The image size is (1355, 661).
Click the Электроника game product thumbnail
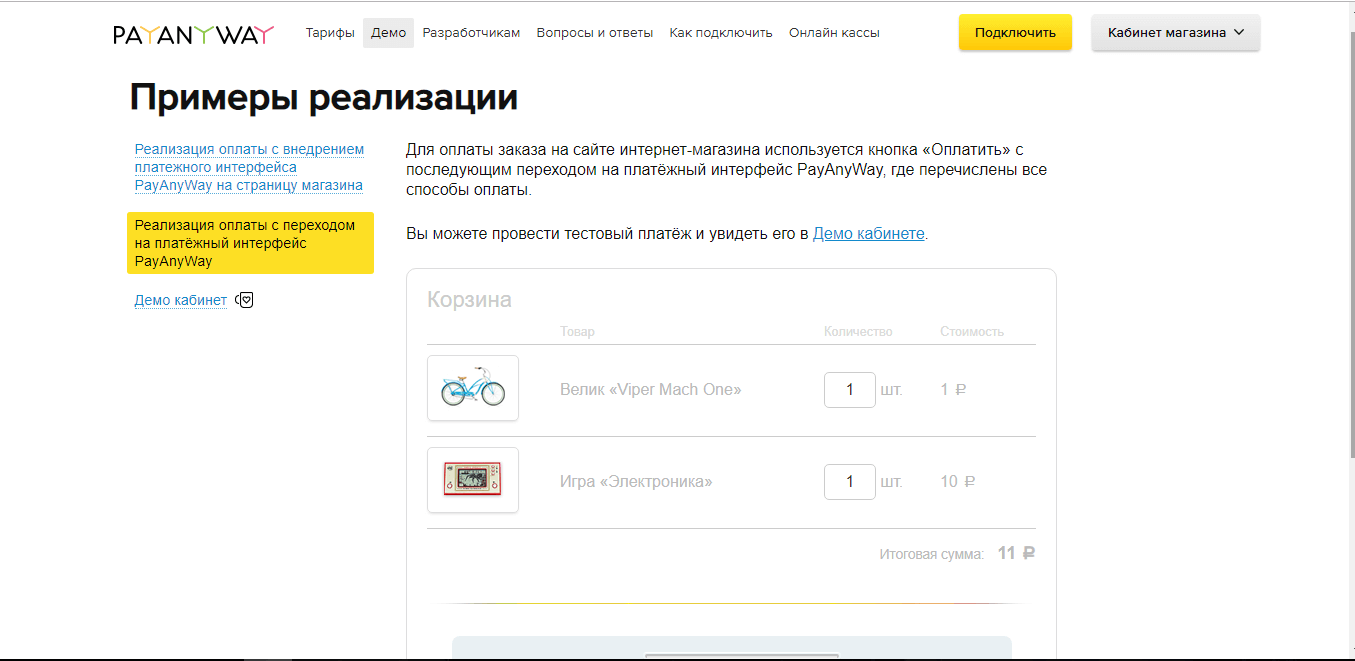point(473,480)
